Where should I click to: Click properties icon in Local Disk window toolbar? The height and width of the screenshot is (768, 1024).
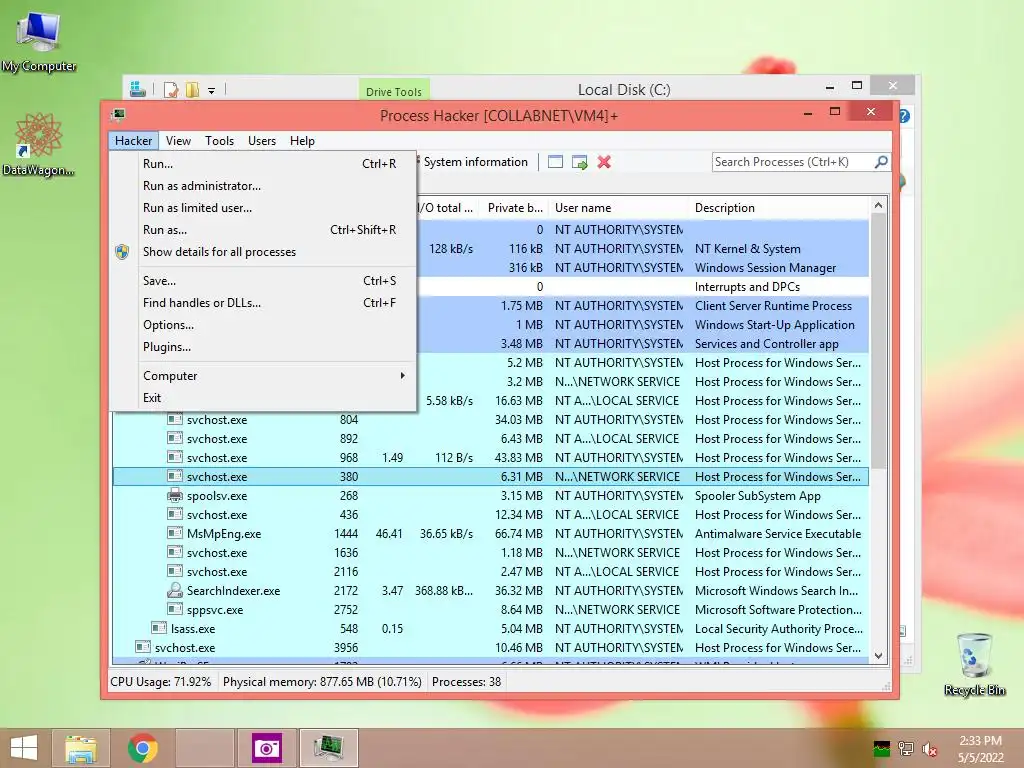pyautogui.click(x=171, y=89)
